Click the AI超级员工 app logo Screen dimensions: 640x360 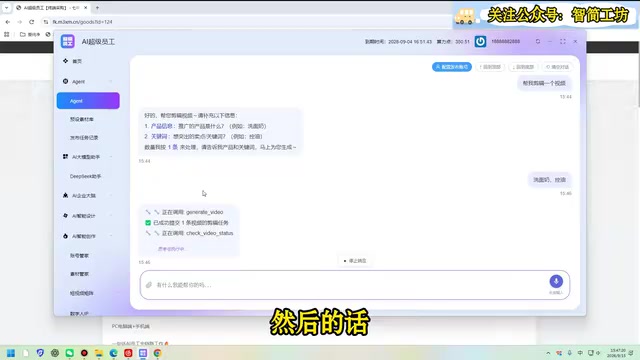(x=68, y=41)
